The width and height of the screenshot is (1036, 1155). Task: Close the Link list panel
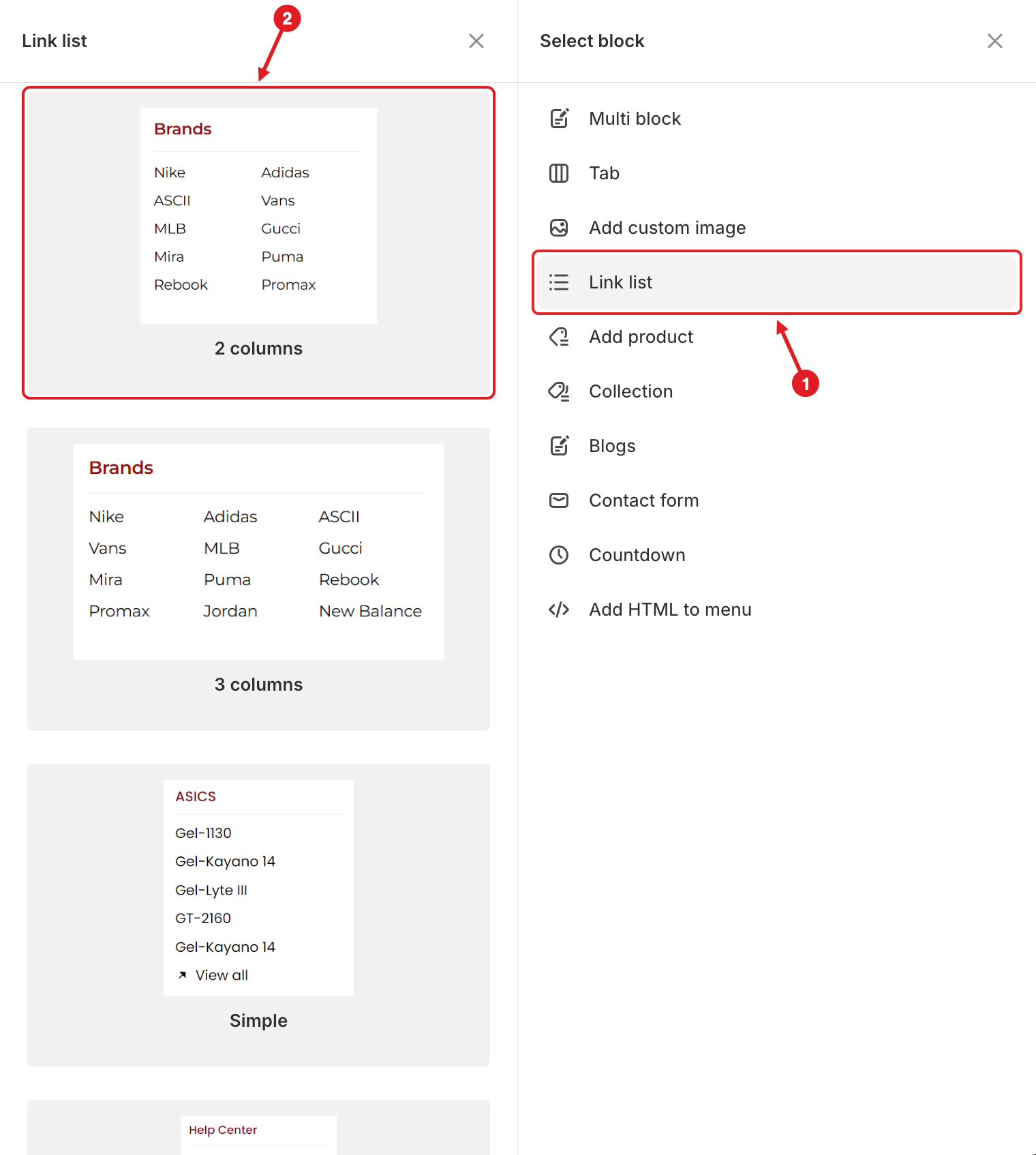(476, 41)
